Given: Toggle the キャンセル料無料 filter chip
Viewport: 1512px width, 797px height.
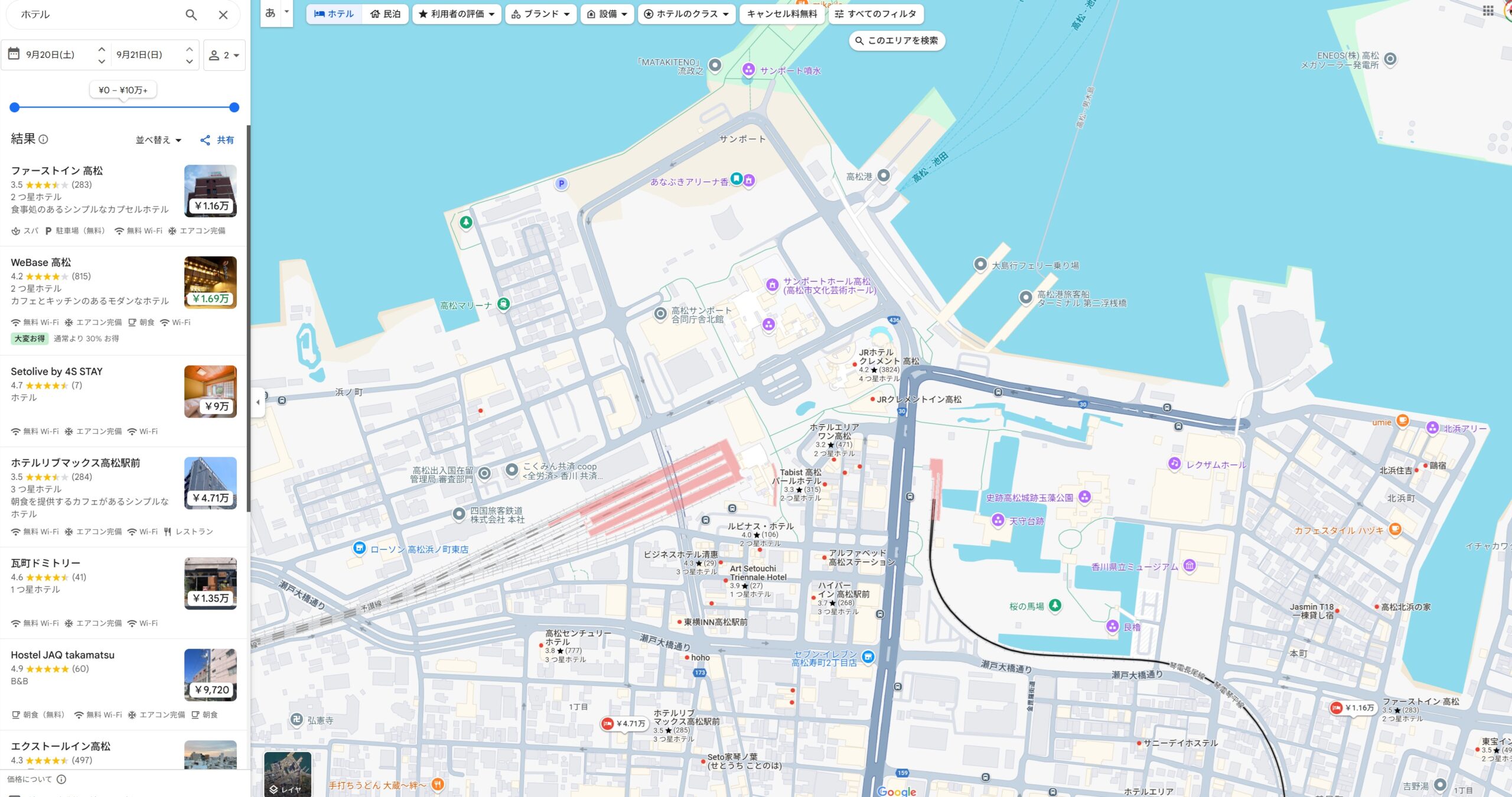Looking at the screenshot, I should (x=782, y=14).
